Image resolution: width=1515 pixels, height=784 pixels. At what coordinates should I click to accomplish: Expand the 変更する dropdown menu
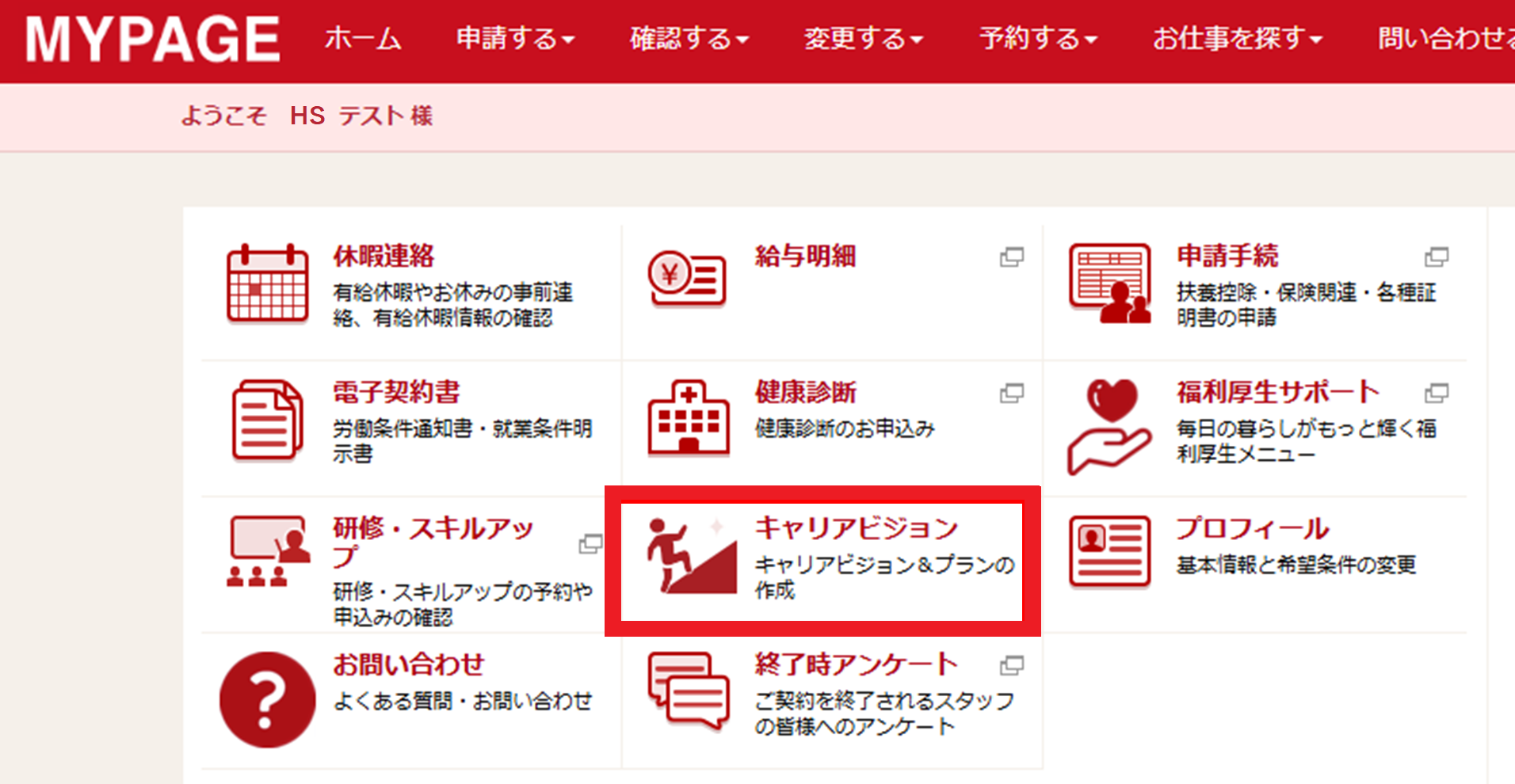click(864, 38)
